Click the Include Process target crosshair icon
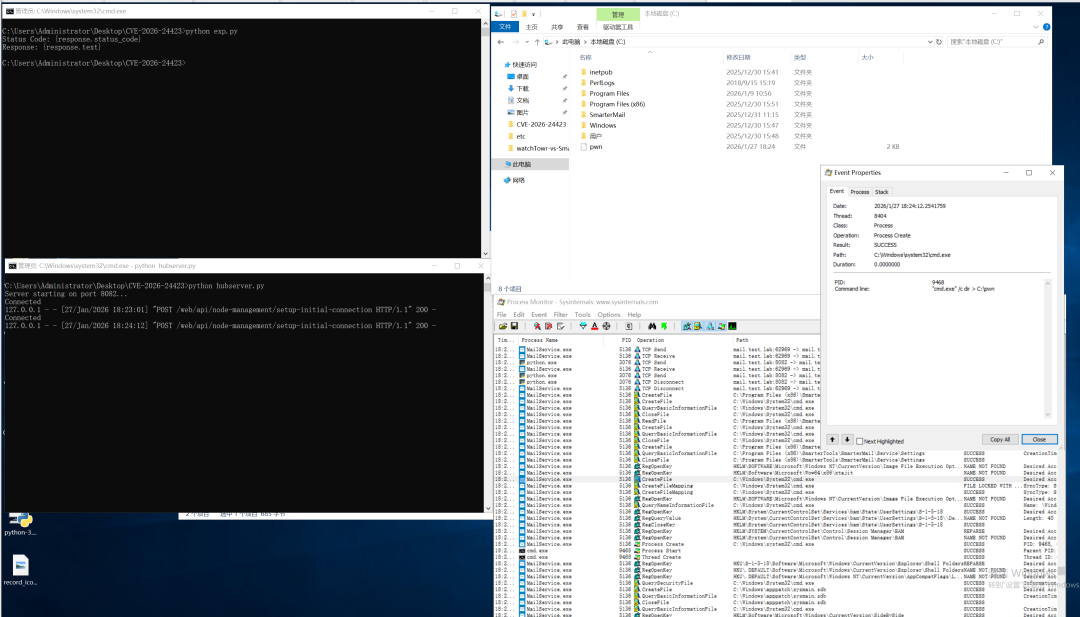1080x617 pixels. click(606, 326)
